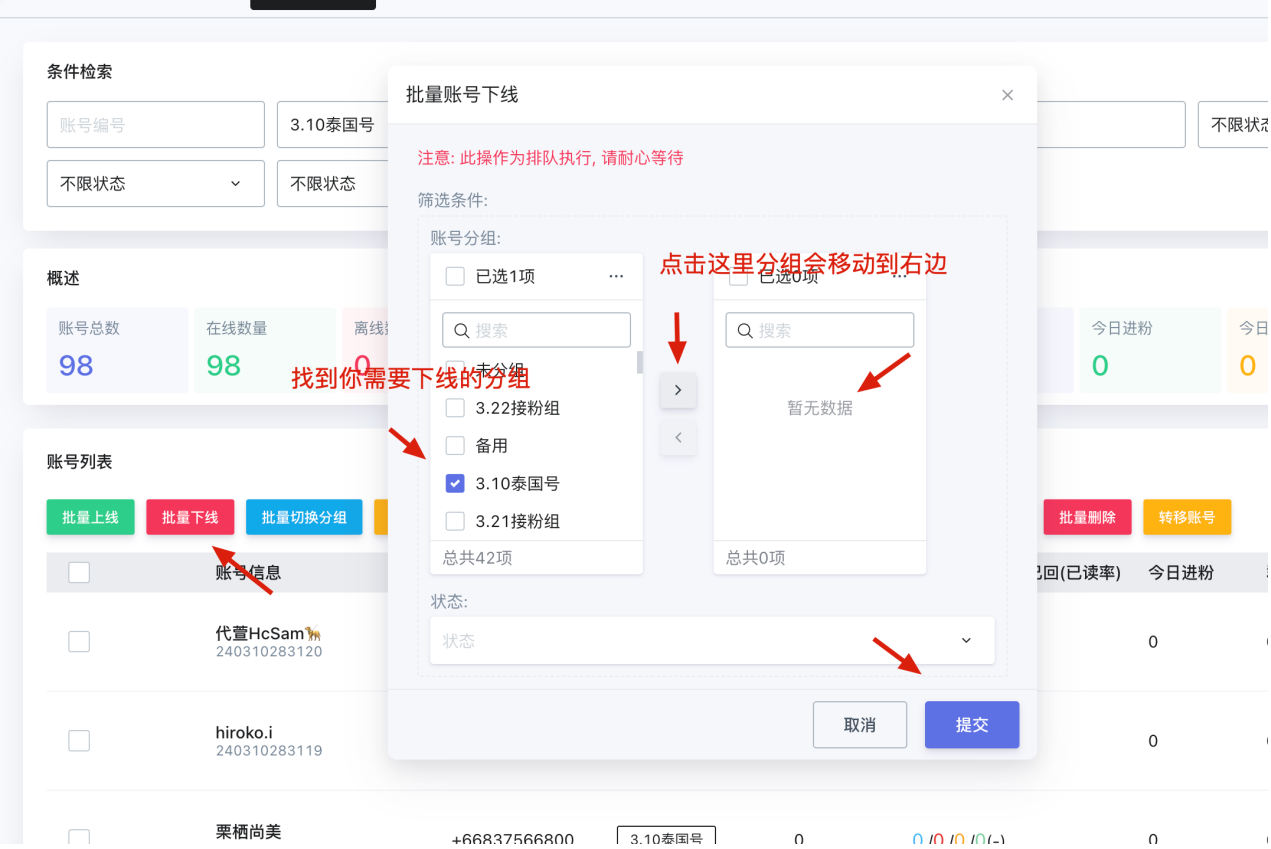1271x849 pixels.
Task: Click into the 账号编号 input field
Action: [155, 124]
